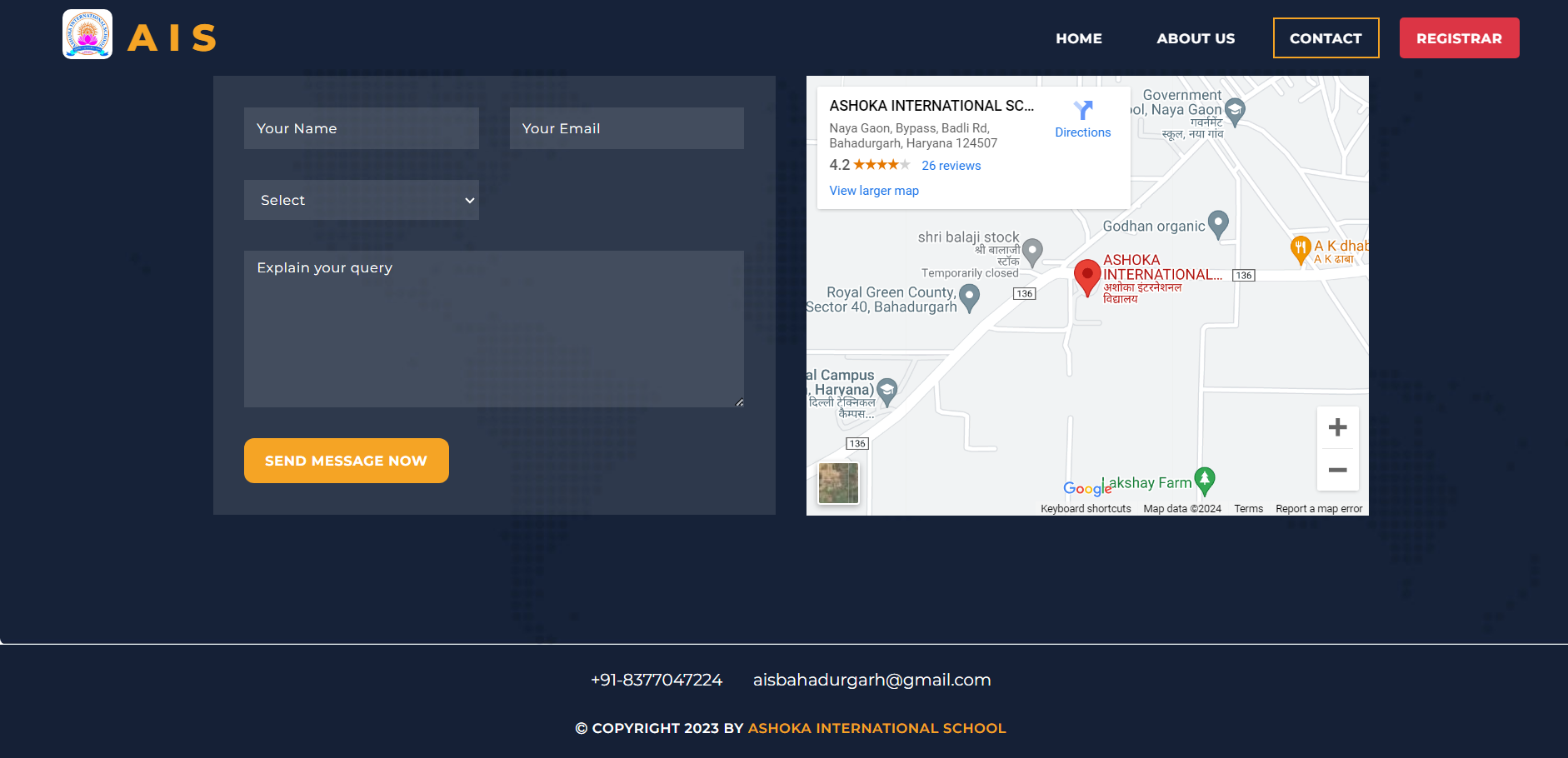
Task: Select the Godhan organic map marker
Action: tap(1218, 223)
